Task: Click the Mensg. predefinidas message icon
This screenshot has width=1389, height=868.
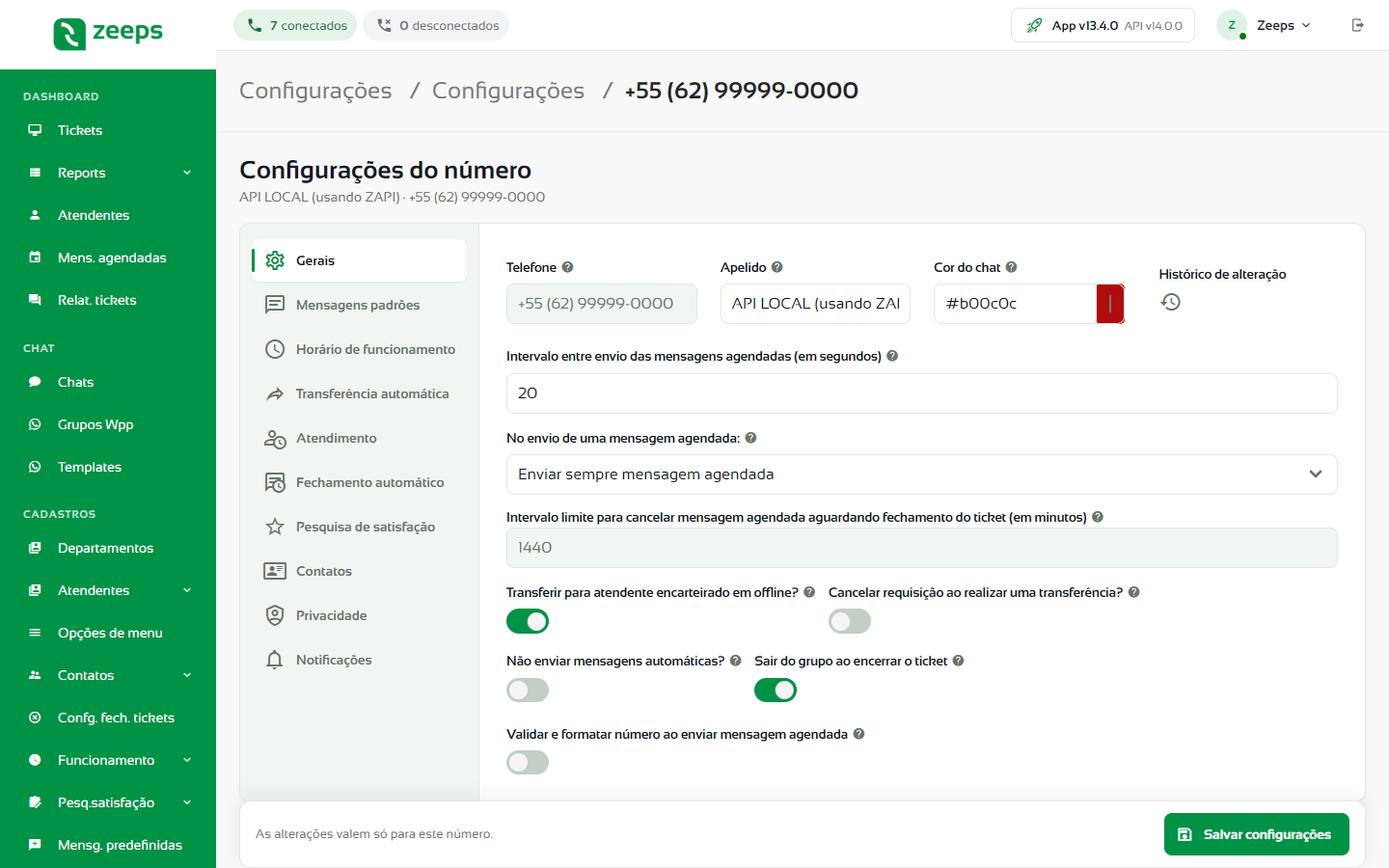Action: [x=35, y=845]
